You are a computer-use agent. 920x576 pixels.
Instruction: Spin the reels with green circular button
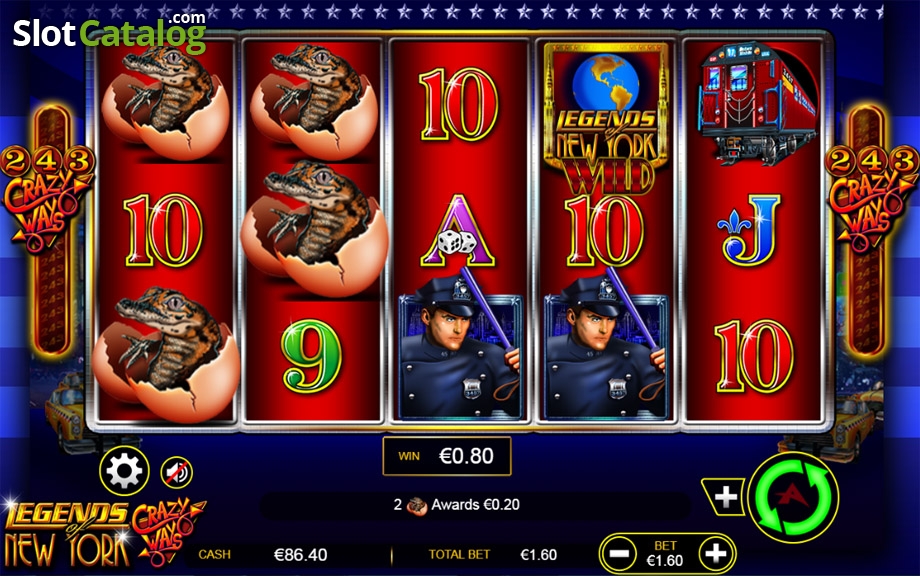click(794, 497)
